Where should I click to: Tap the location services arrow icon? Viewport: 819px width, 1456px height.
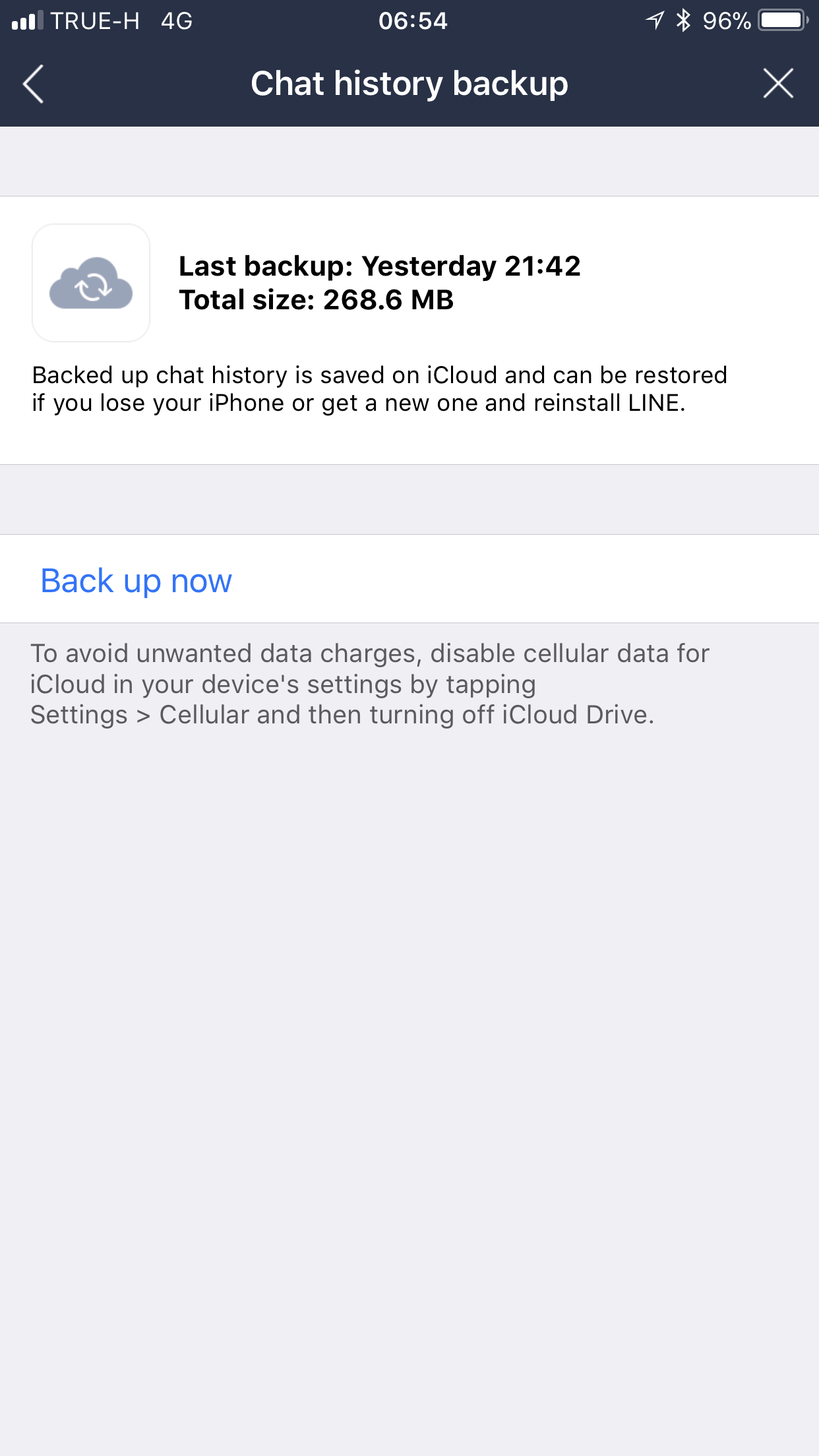click(x=655, y=20)
